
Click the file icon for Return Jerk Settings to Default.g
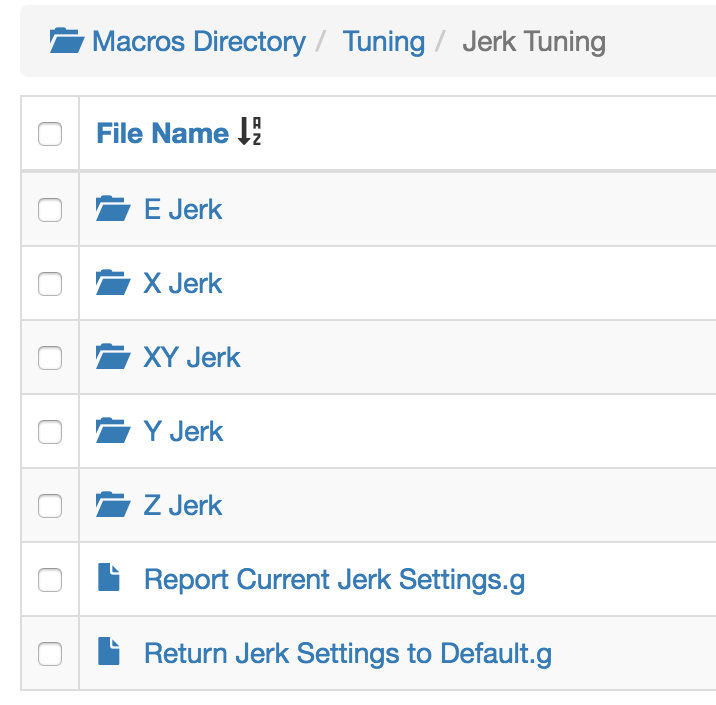coord(109,651)
